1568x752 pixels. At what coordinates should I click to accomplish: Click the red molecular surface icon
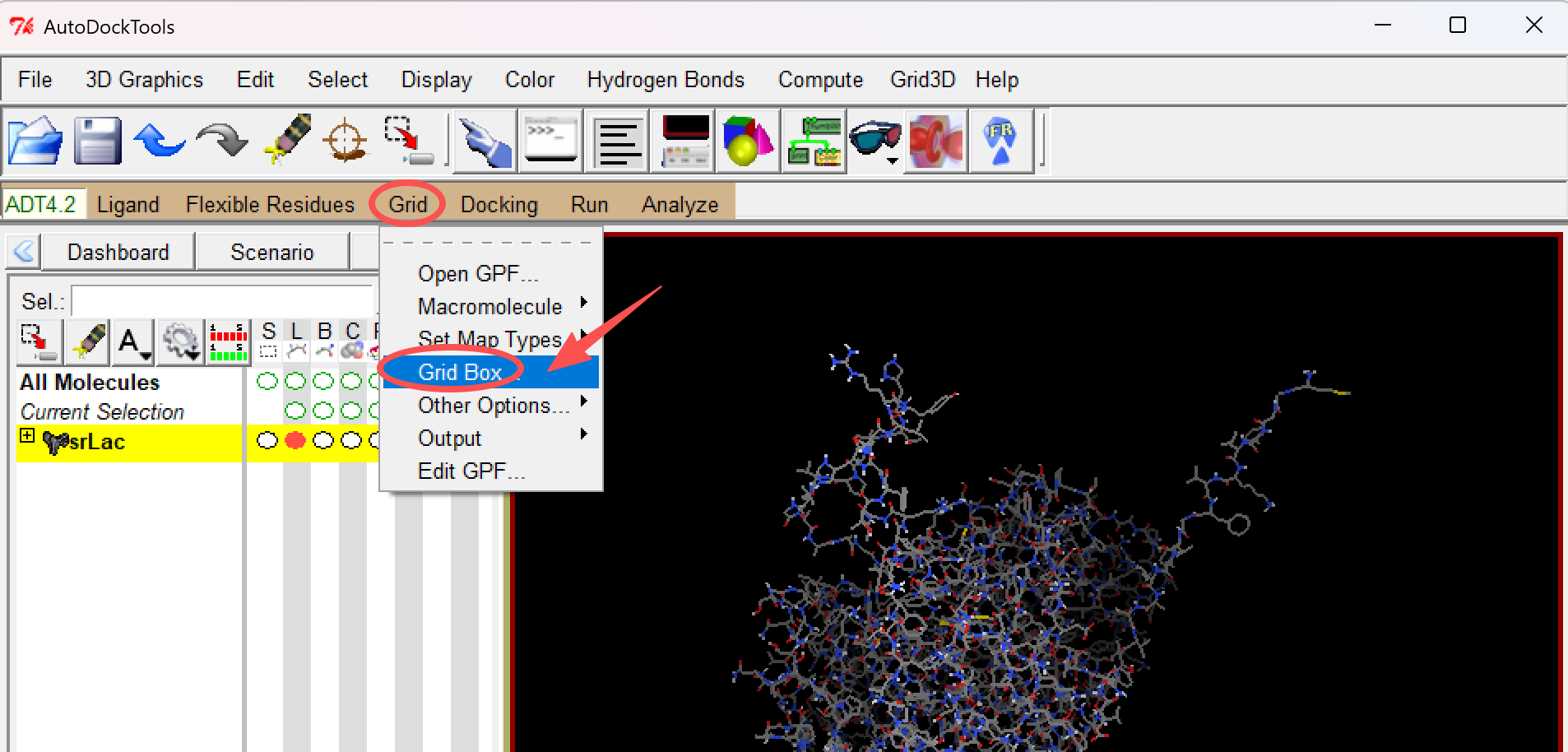[x=935, y=142]
